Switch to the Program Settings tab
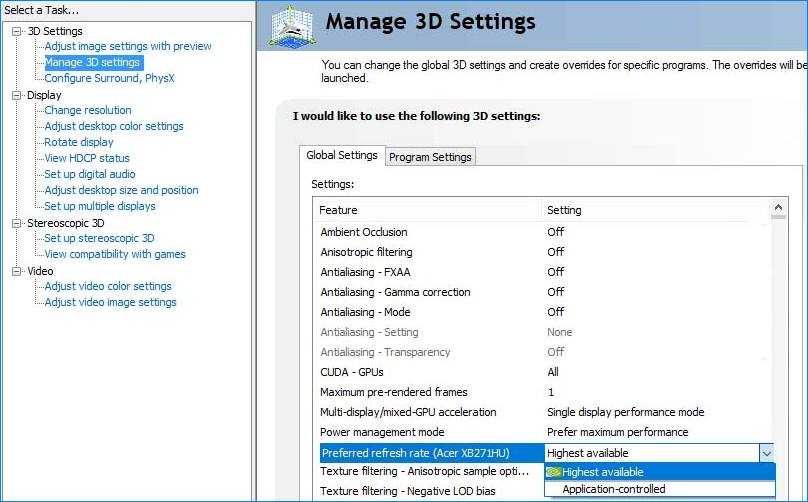This screenshot has width=808, height=502. pyautogui.click(x=430, y=157)
